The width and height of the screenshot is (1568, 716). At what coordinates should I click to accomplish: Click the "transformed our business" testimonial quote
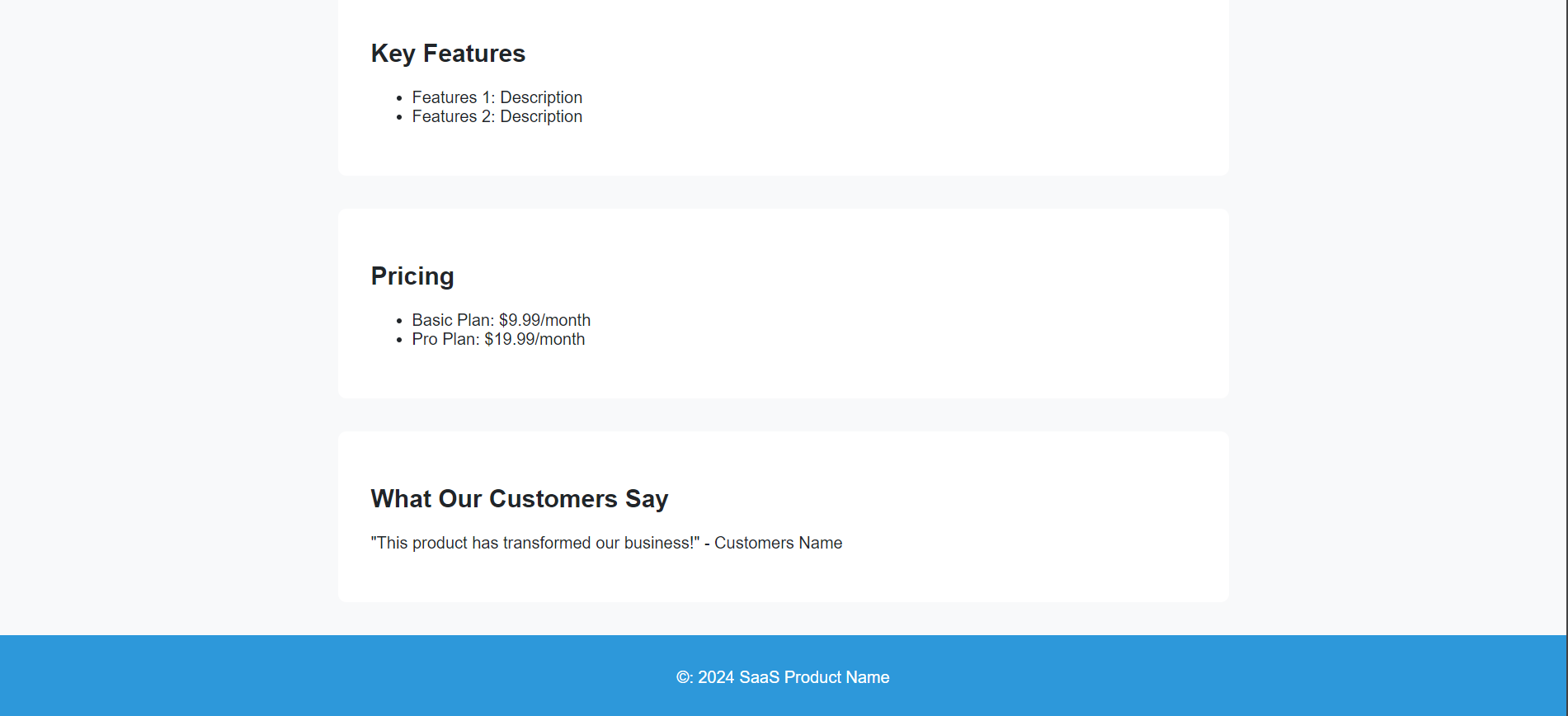coord(534,543)
